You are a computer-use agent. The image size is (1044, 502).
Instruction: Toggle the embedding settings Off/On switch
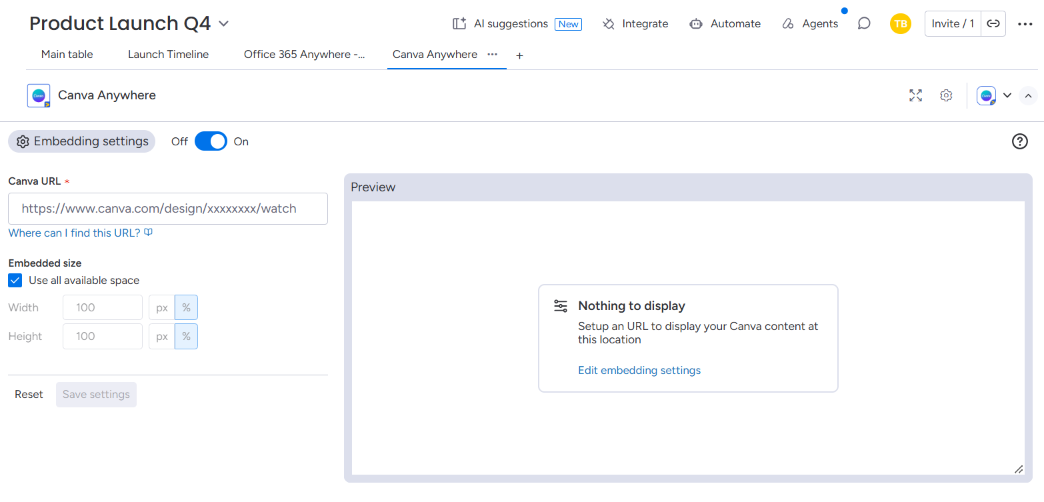coord(210,141)
